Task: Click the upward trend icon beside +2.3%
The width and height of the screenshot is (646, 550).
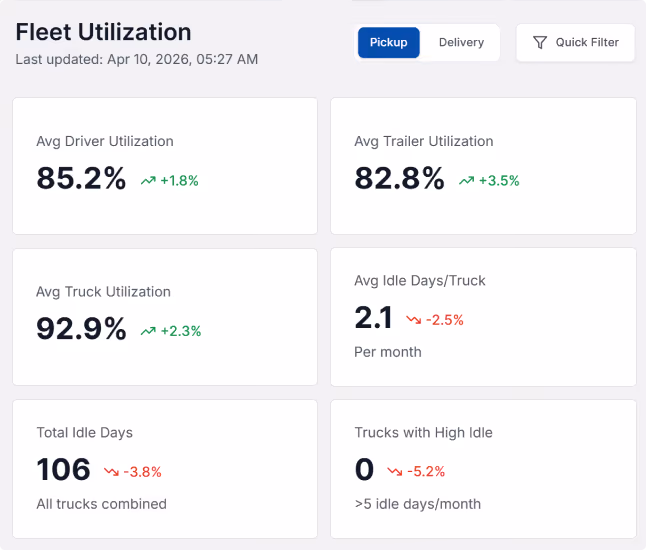Action: pos(148,331)
